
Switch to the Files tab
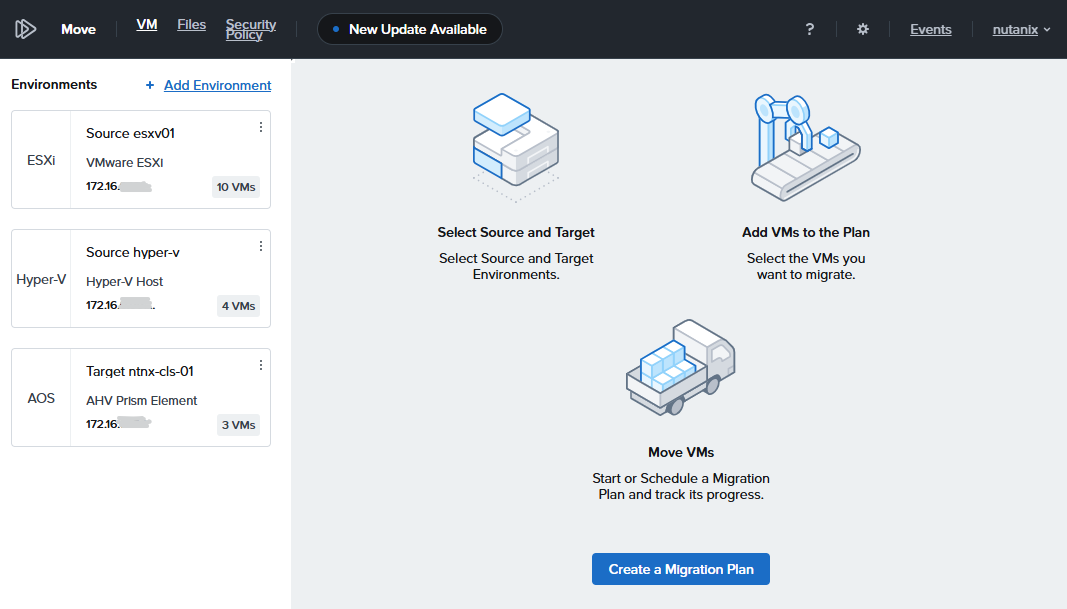tap(191, 24)
